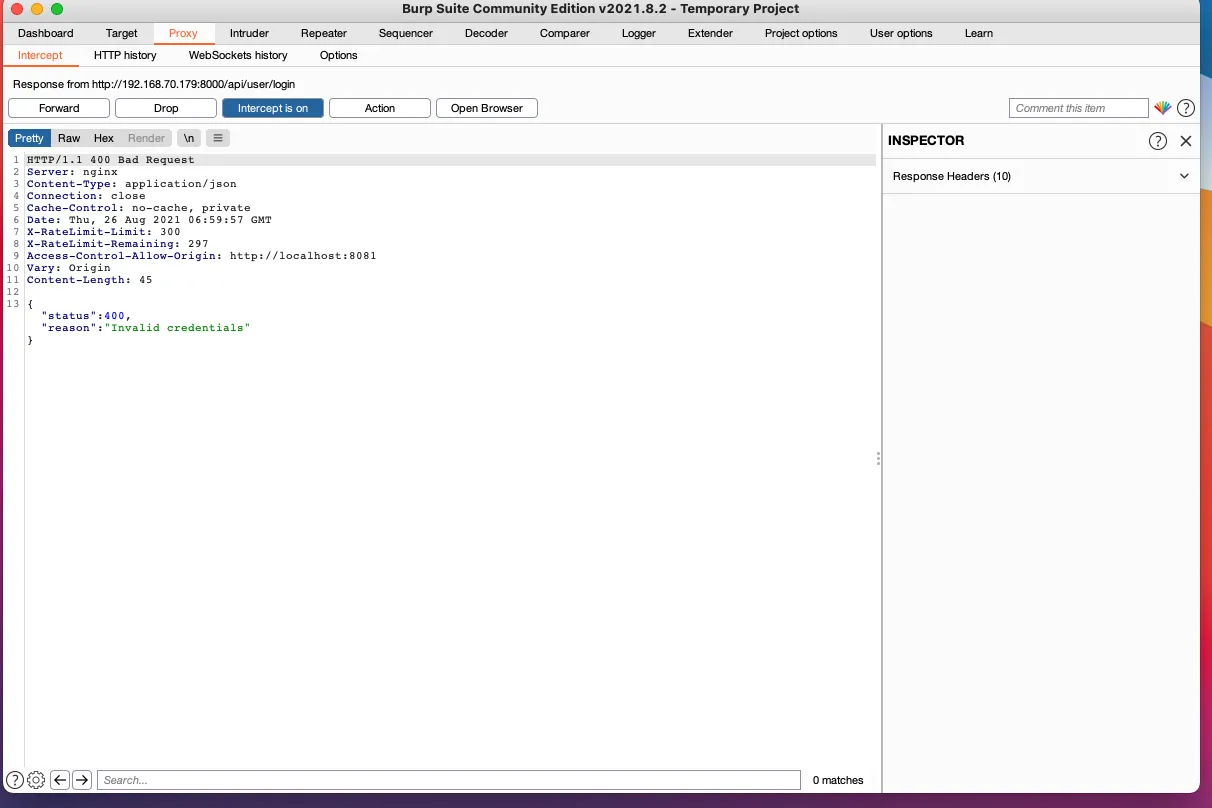Screen dimensions: 1212x808
Task: Open the proxy Options sub-tab
Action: [339, 55]
